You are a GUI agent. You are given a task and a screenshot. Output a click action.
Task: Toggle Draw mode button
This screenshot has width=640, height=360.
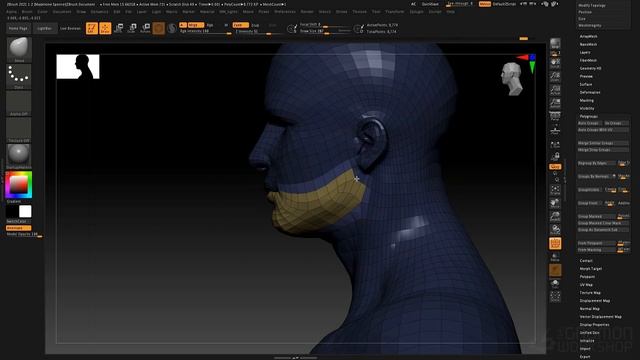pyautogui.click(x=105, y=28)
